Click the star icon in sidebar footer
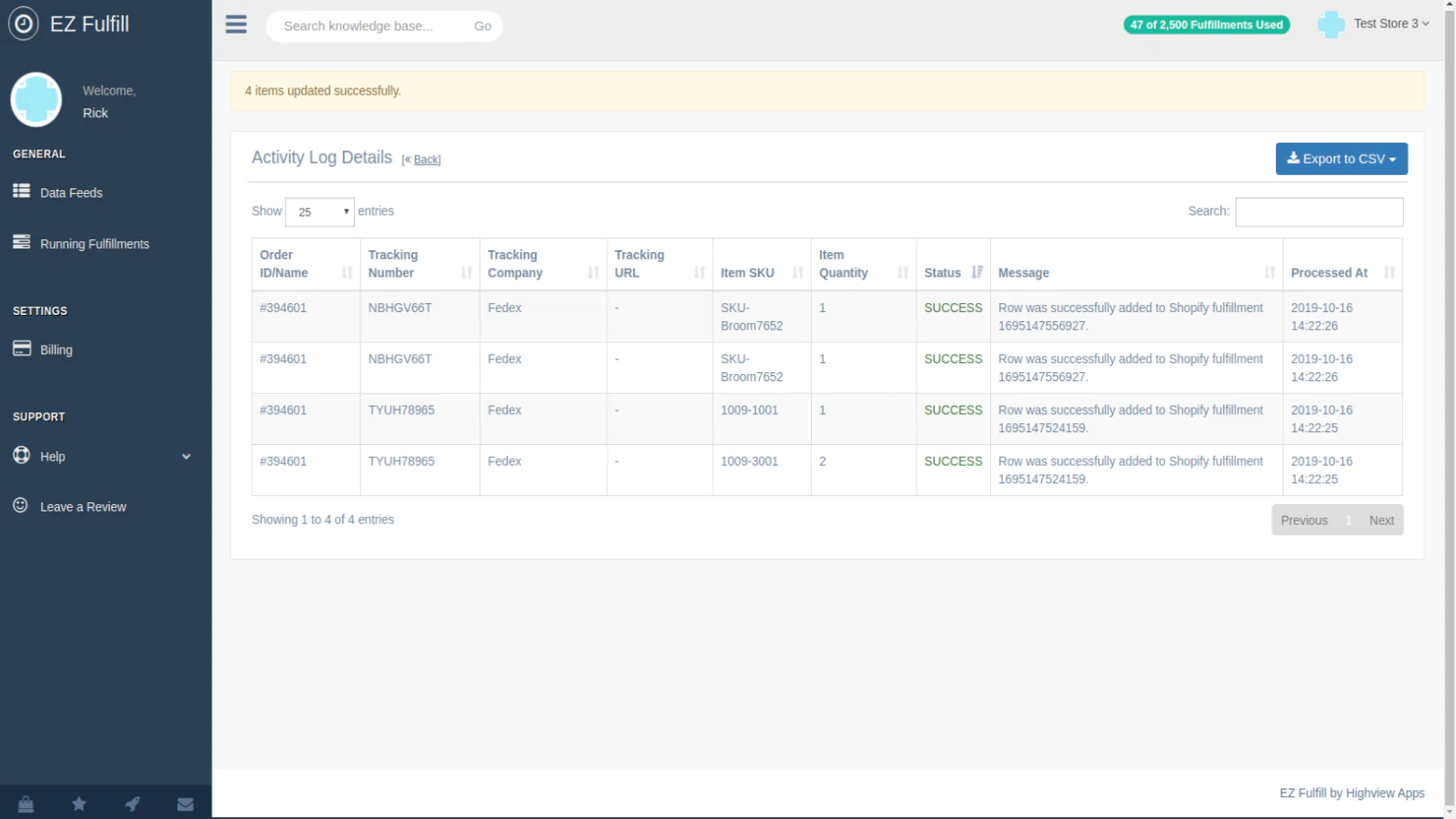This screenshot has width=1456, height=819. [x=79, y=804]
